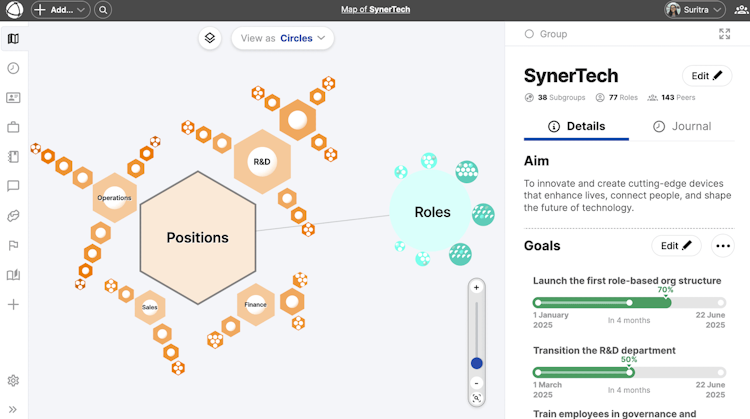Switch to the Journal tab
750x419 pixels.
pyautogui.click(x=682, y=126)
